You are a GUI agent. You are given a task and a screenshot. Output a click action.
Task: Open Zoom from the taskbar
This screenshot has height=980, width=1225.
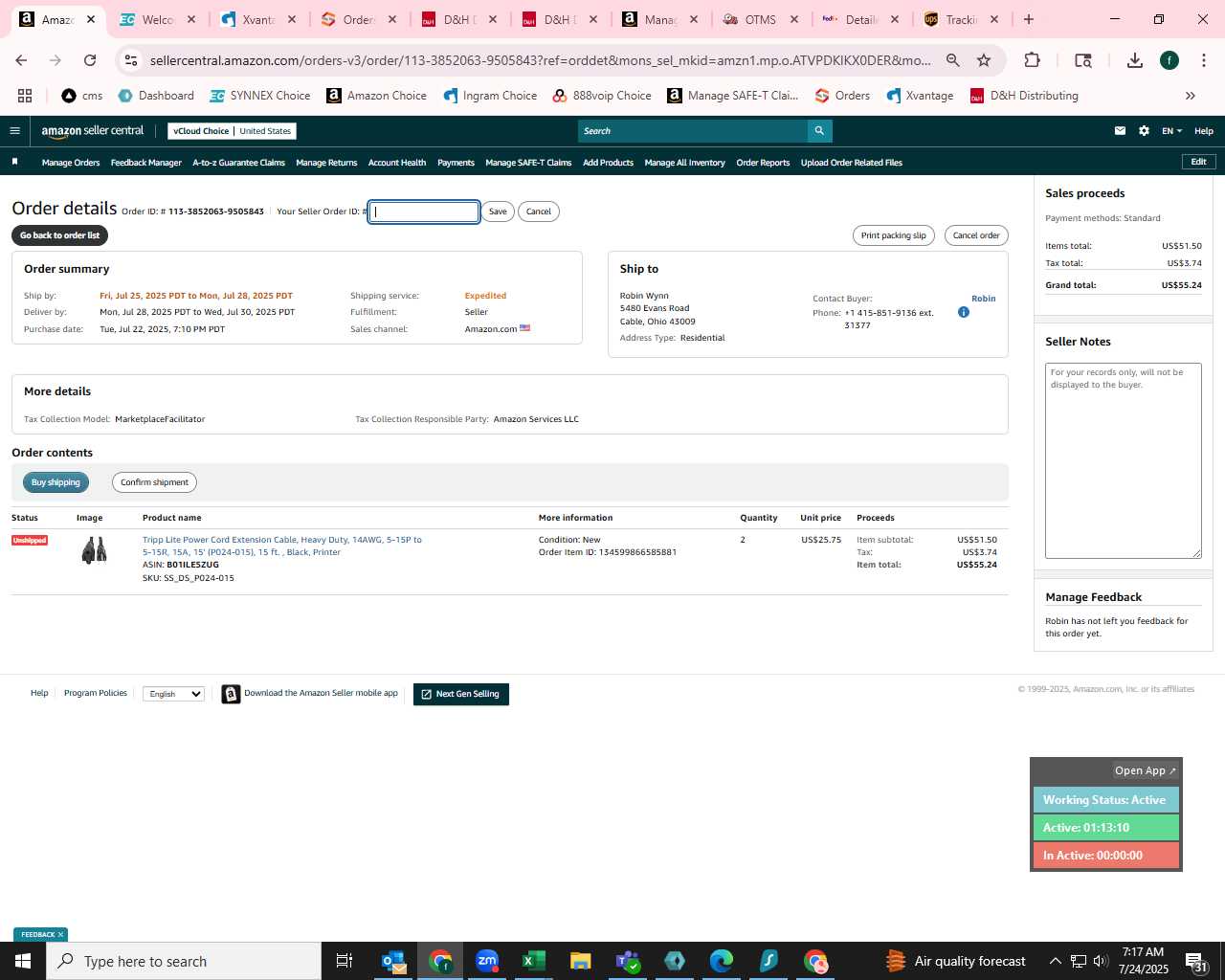(x=487, y=961)
